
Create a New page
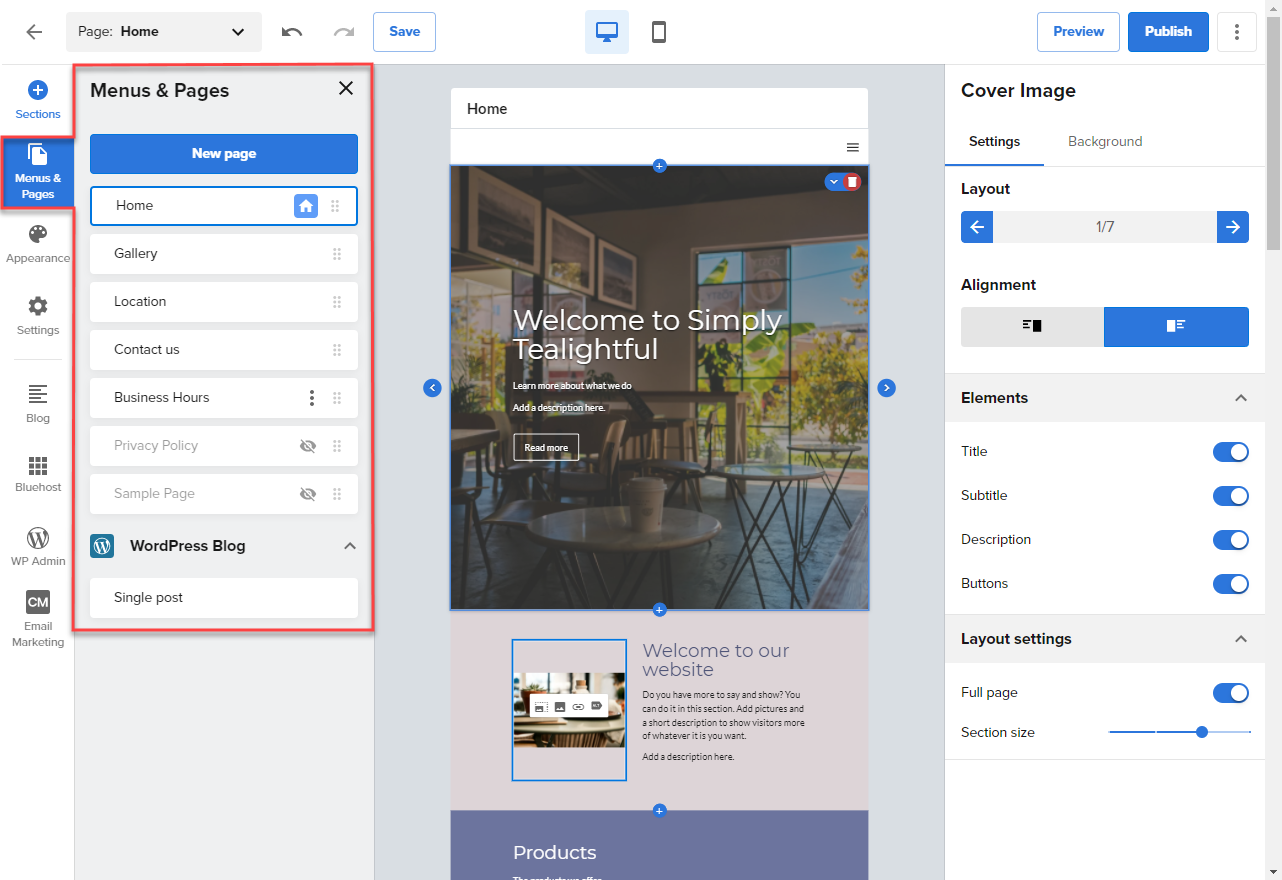(223, 153)
